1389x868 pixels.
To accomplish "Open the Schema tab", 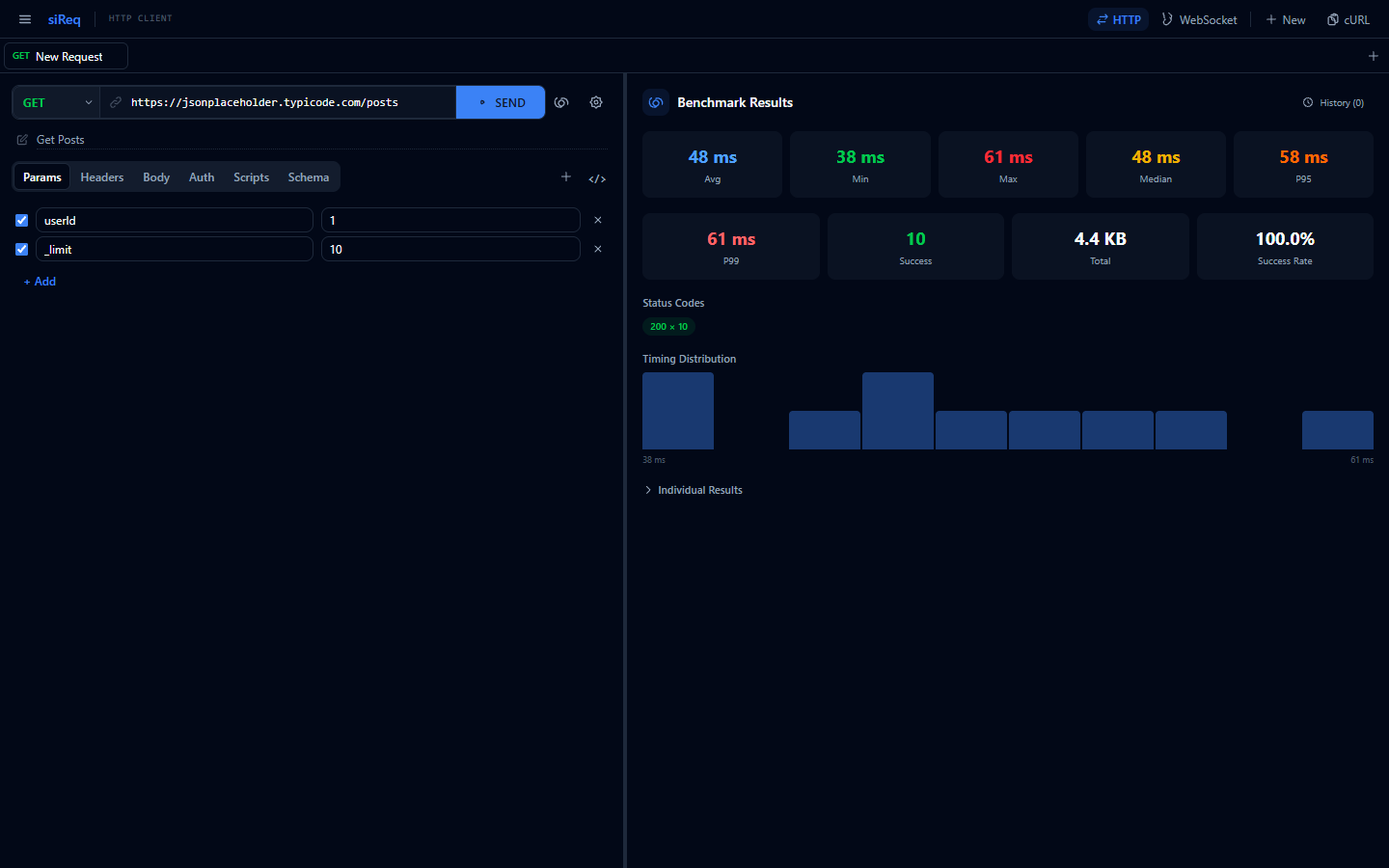I will click(x=309, y=177).
